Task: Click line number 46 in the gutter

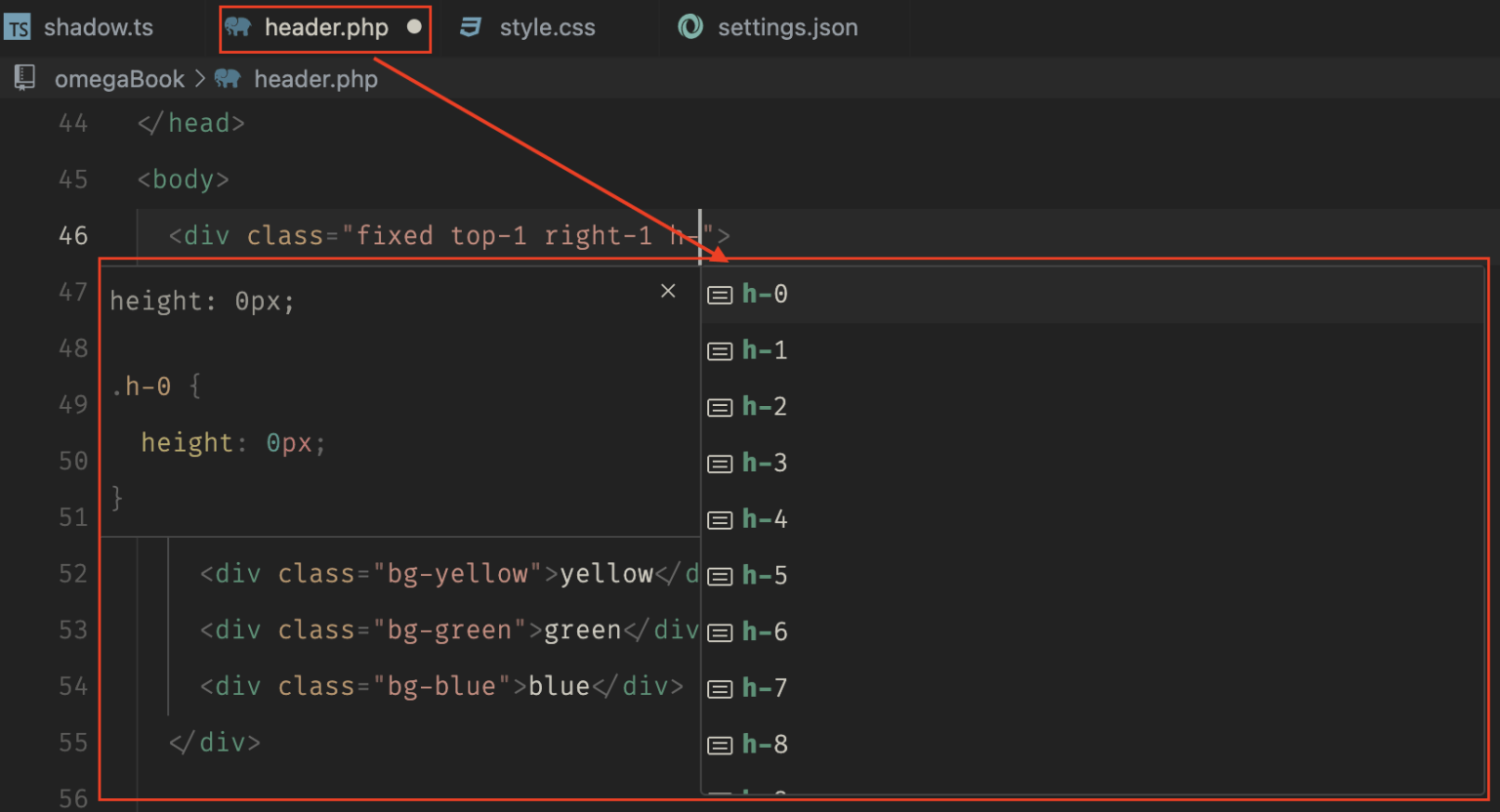Action: coord(72,234)
